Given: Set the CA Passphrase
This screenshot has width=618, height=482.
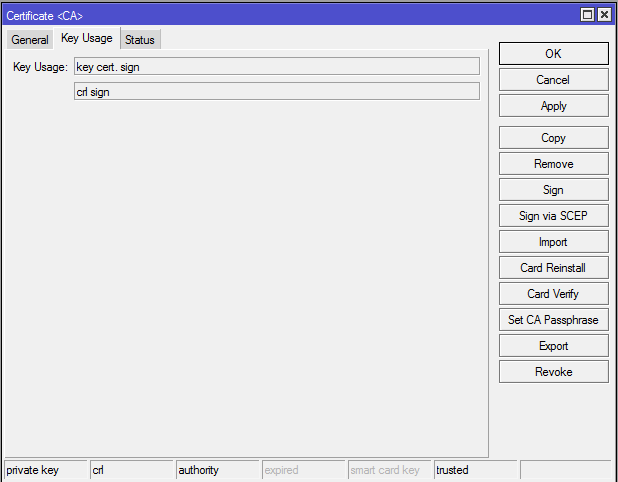Looking at the screenshot, I should pyautogui.click(x=553, y=320).
